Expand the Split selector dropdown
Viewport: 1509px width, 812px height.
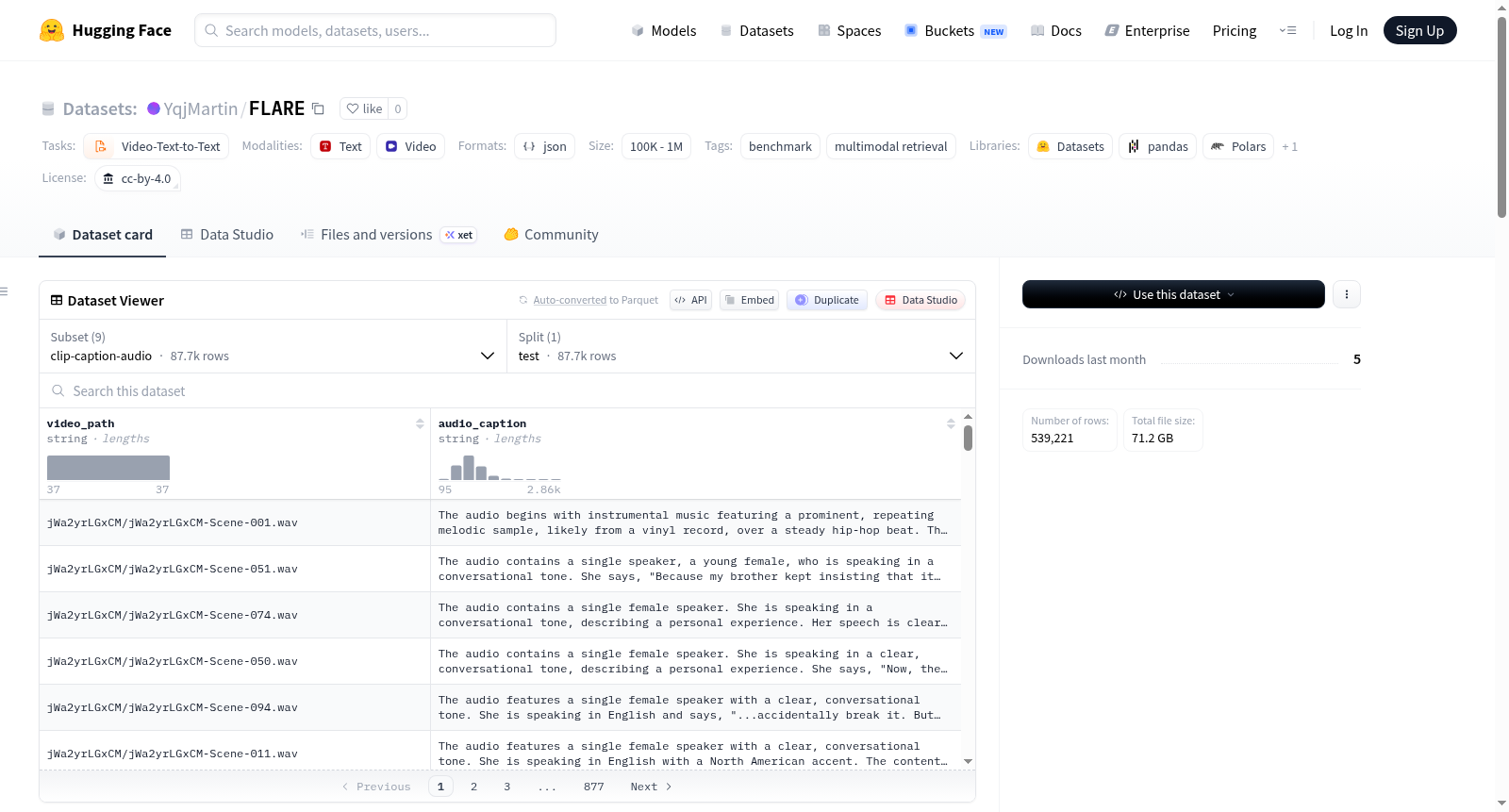pos(741,346)
